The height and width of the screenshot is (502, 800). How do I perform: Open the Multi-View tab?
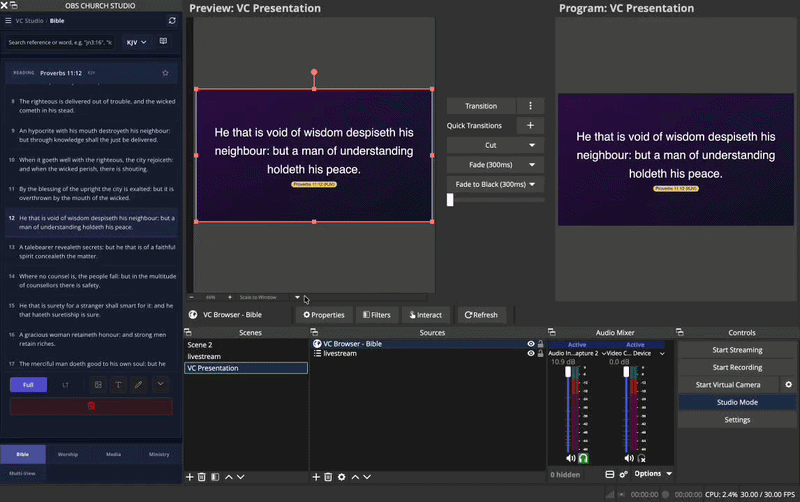click(x=22, y=473)
